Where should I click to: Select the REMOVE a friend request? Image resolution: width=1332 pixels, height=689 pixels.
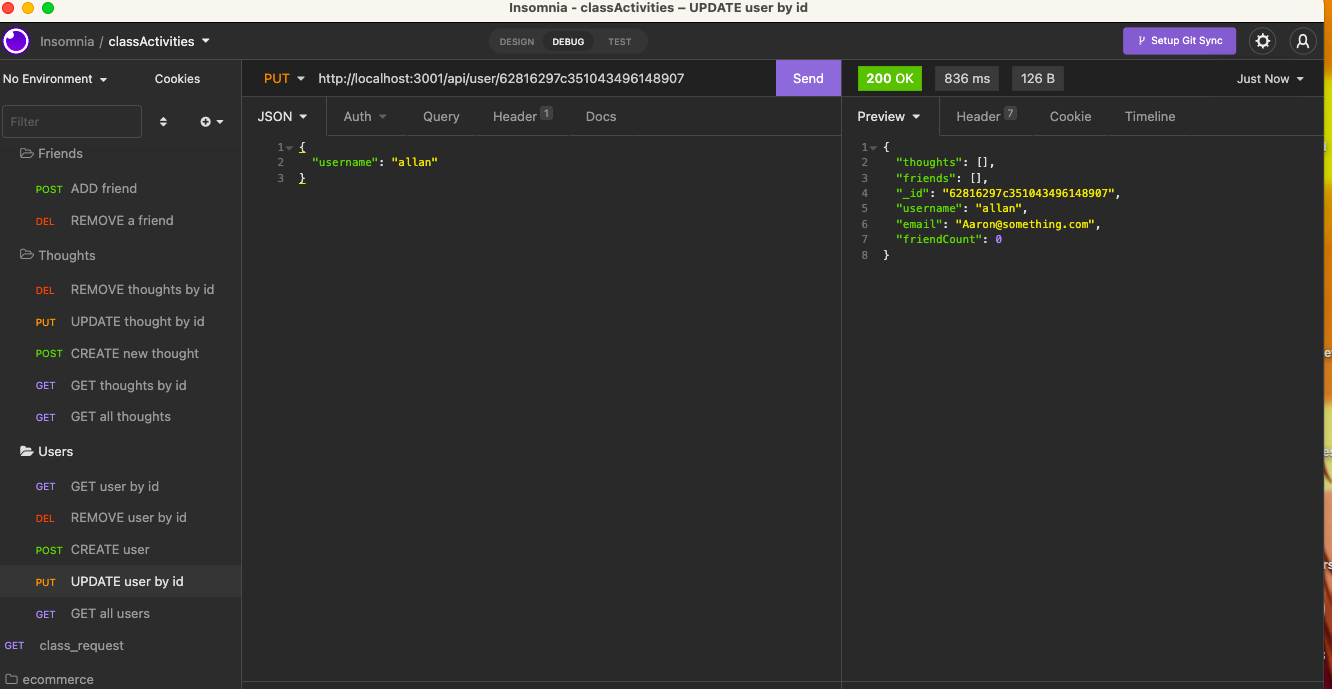click(120, 220)
